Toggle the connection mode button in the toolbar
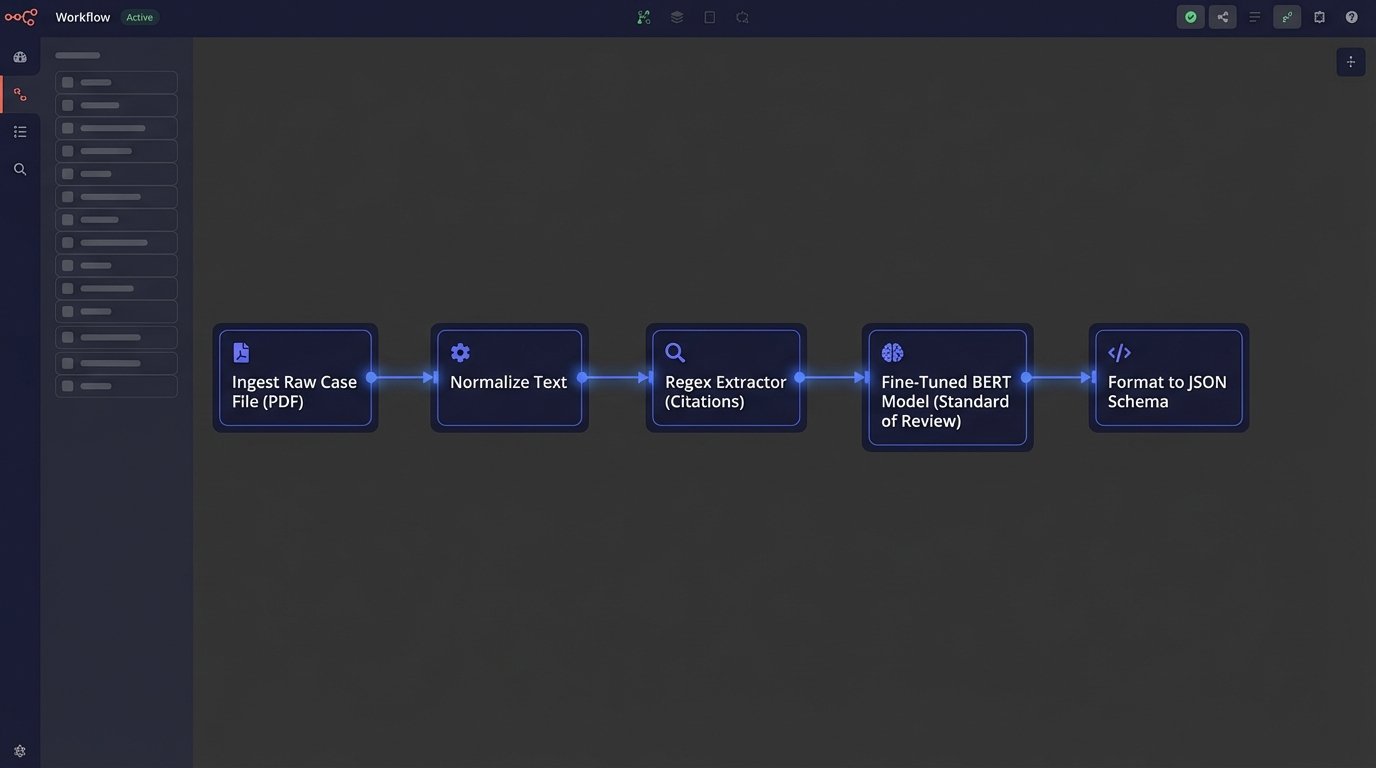 click(1287, 17)
